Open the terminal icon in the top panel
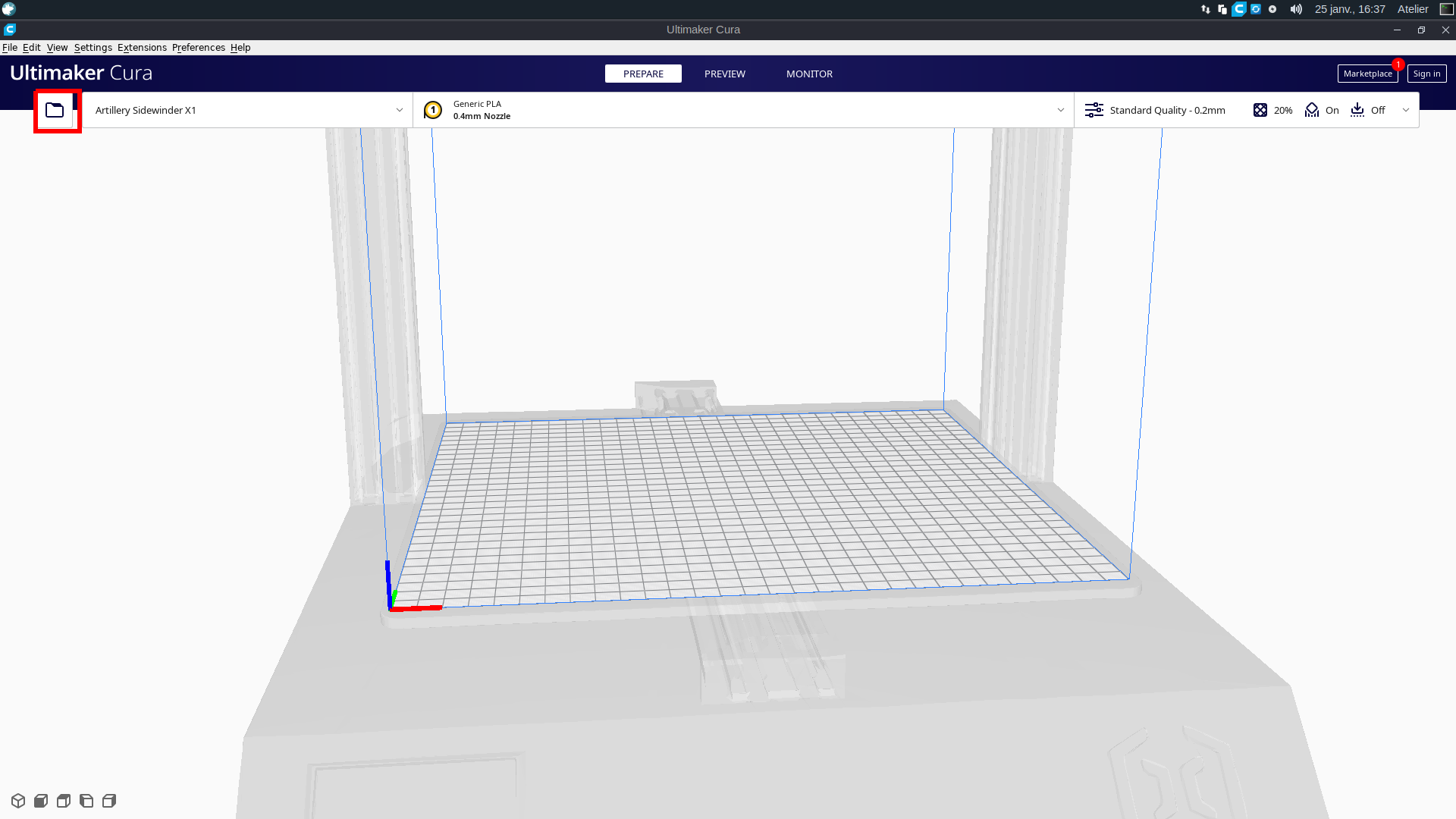 coord(1447,9)
